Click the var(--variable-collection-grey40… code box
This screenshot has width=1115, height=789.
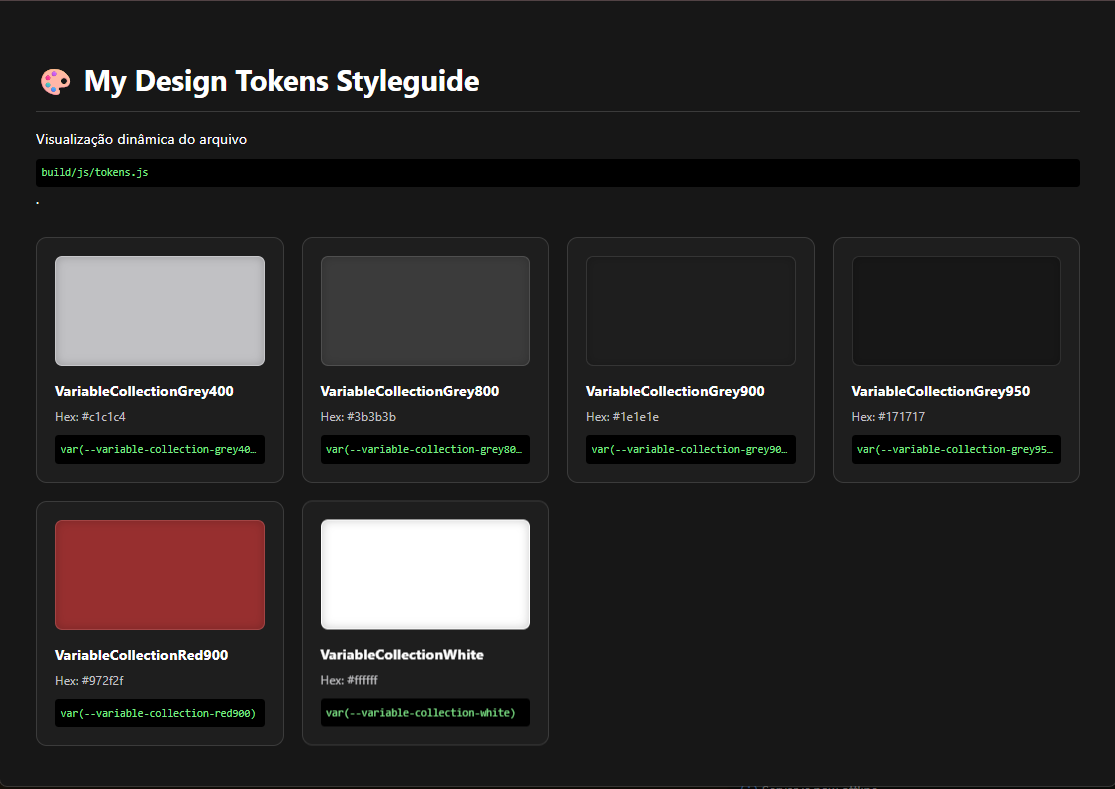pyautogui.click(x=160, y=449)
